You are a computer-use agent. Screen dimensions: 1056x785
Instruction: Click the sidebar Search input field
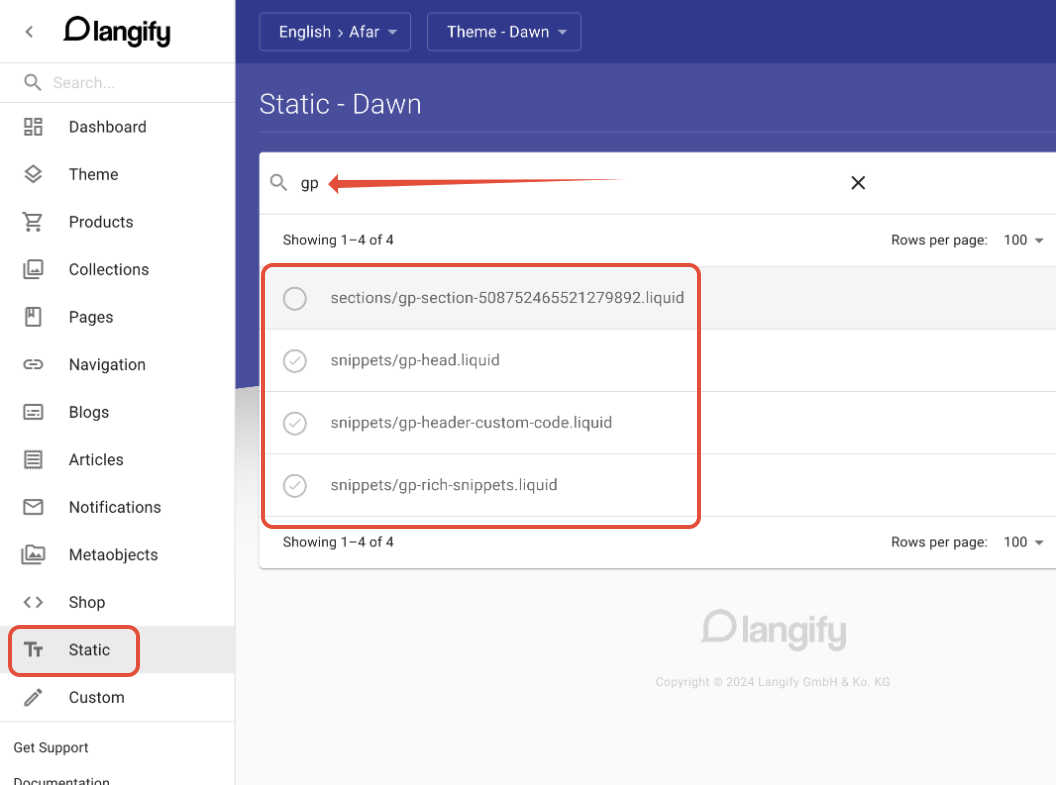(x=130, y=83)
